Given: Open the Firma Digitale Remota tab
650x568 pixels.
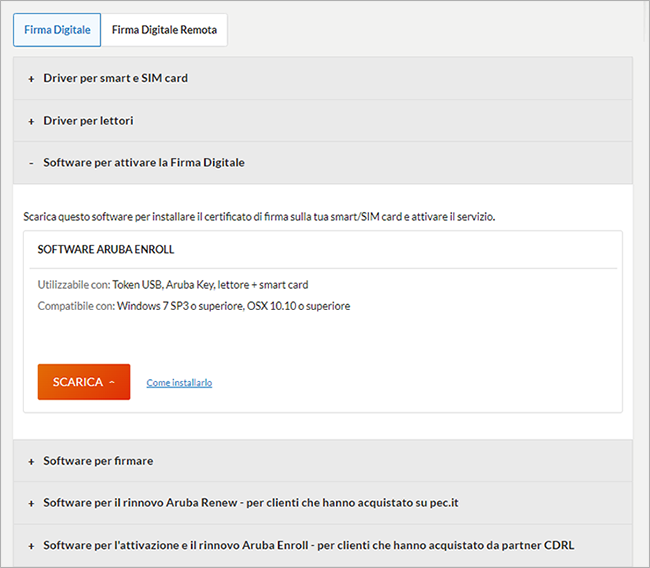Looking at the screenshot, I should 164,30.
